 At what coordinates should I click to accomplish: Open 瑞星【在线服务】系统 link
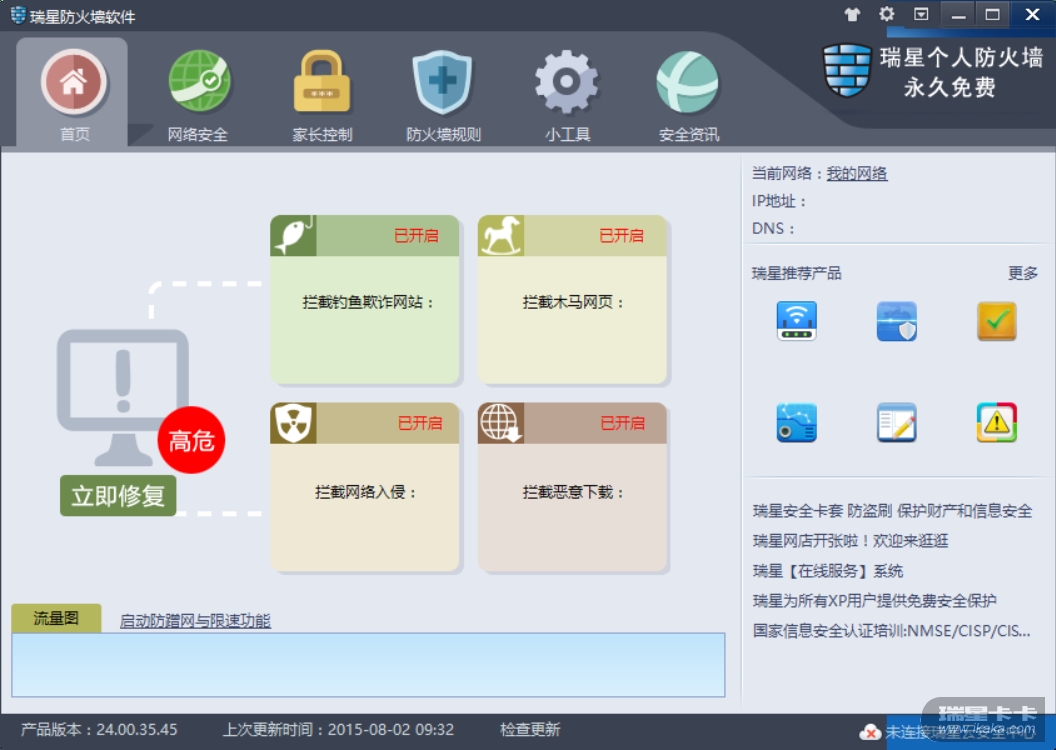pyautogui.click(x=828, y=571)
